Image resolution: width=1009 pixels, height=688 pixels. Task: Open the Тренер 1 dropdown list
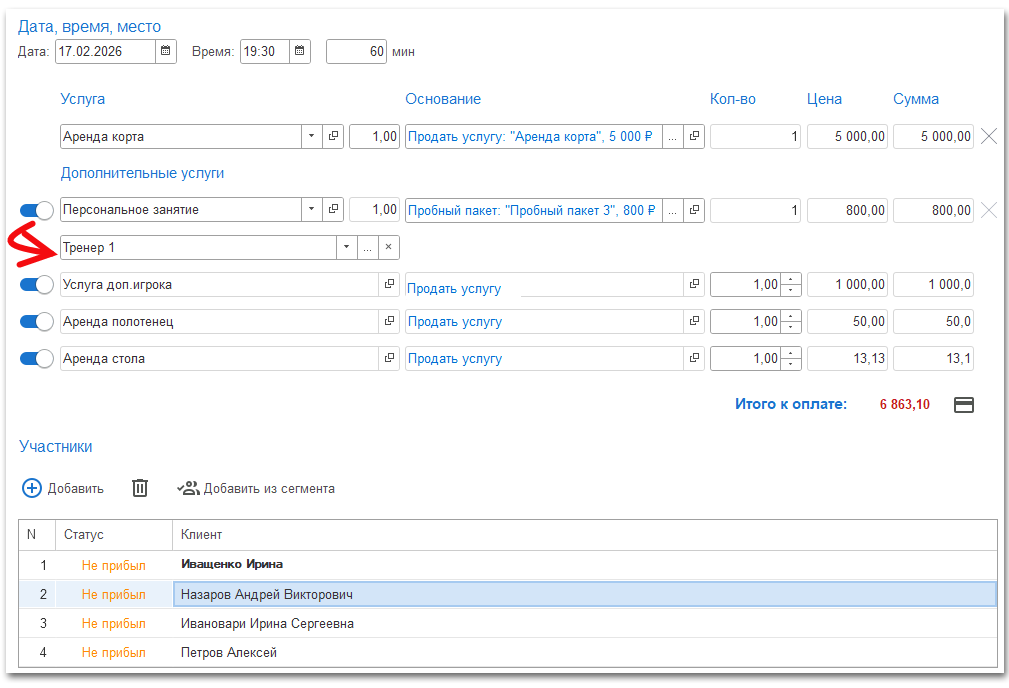click(x=345, y=248)
